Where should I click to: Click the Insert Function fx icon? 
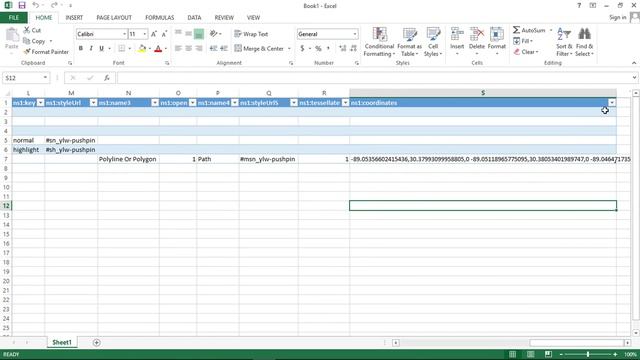pos(107,78)
